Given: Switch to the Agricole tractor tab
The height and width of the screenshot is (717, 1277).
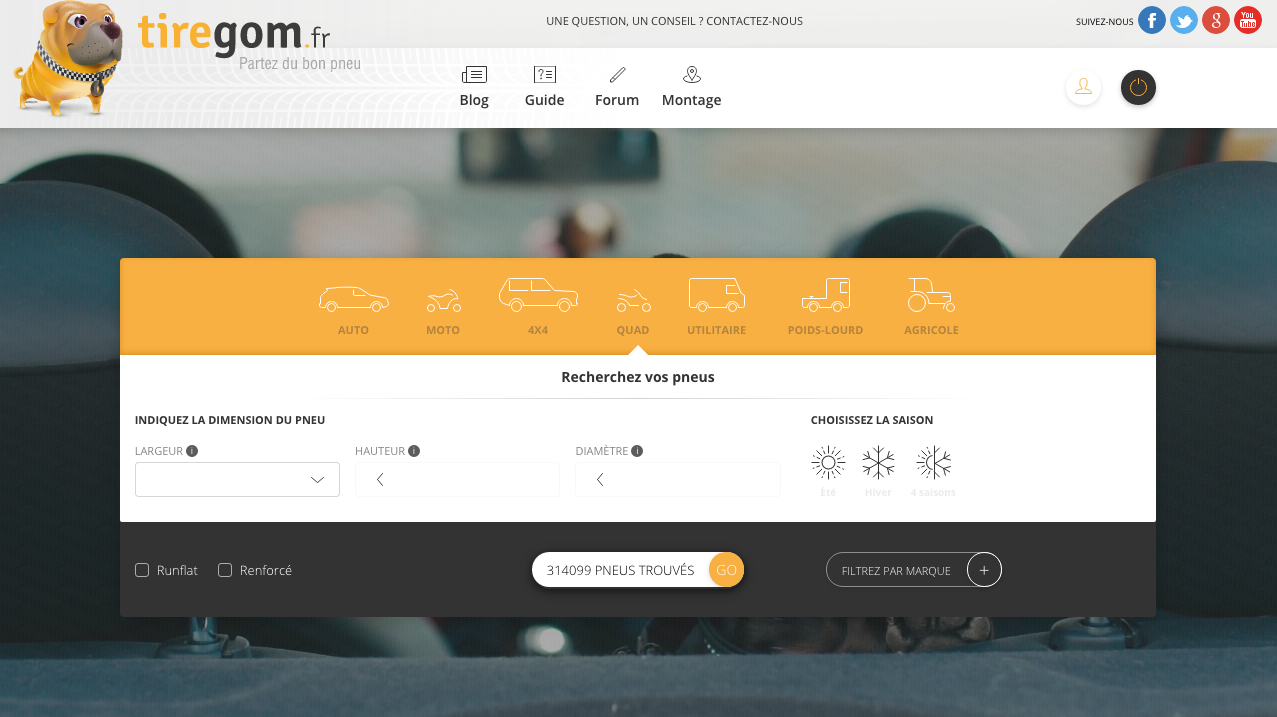Looking at the screenshot, I should coord(931,307).
